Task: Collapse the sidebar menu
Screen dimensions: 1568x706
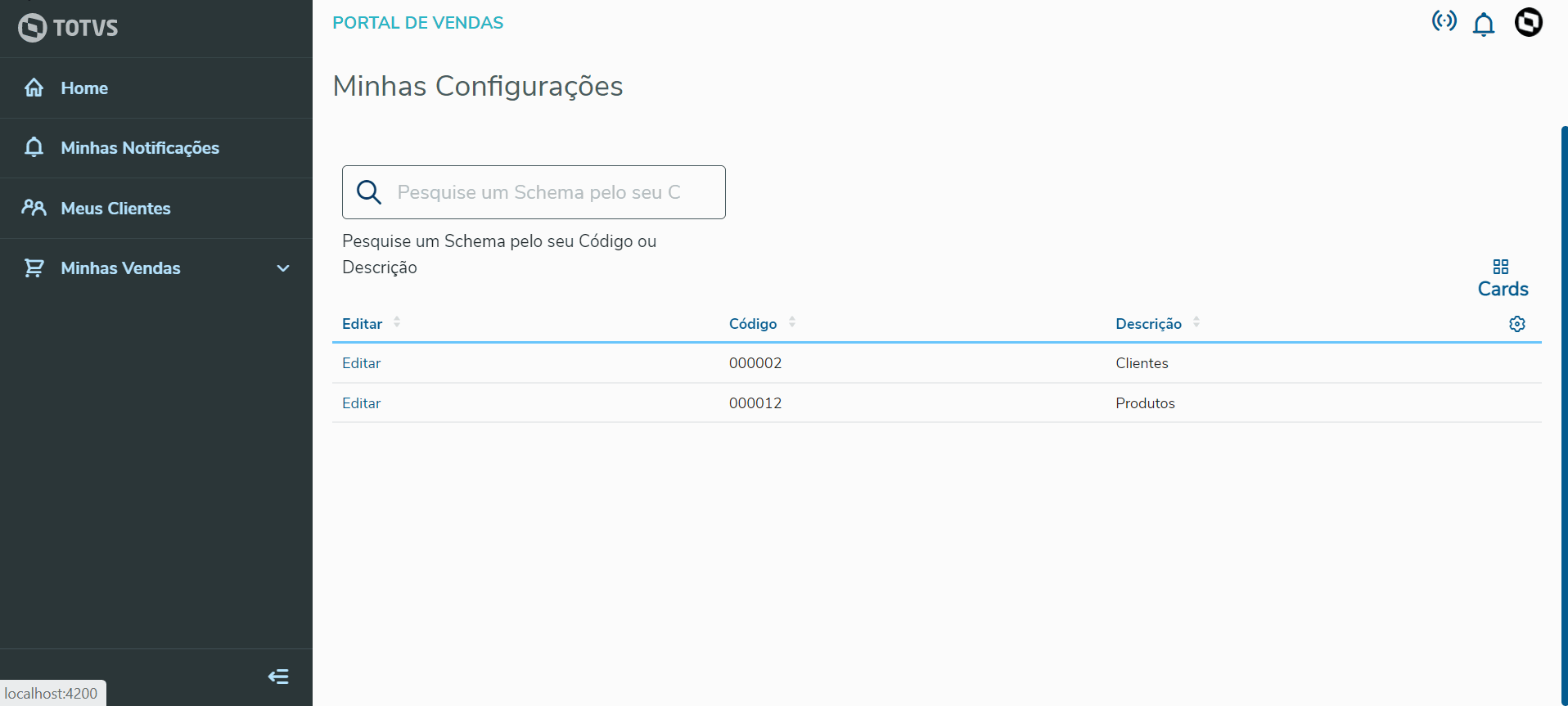Action: click(278, 677)
